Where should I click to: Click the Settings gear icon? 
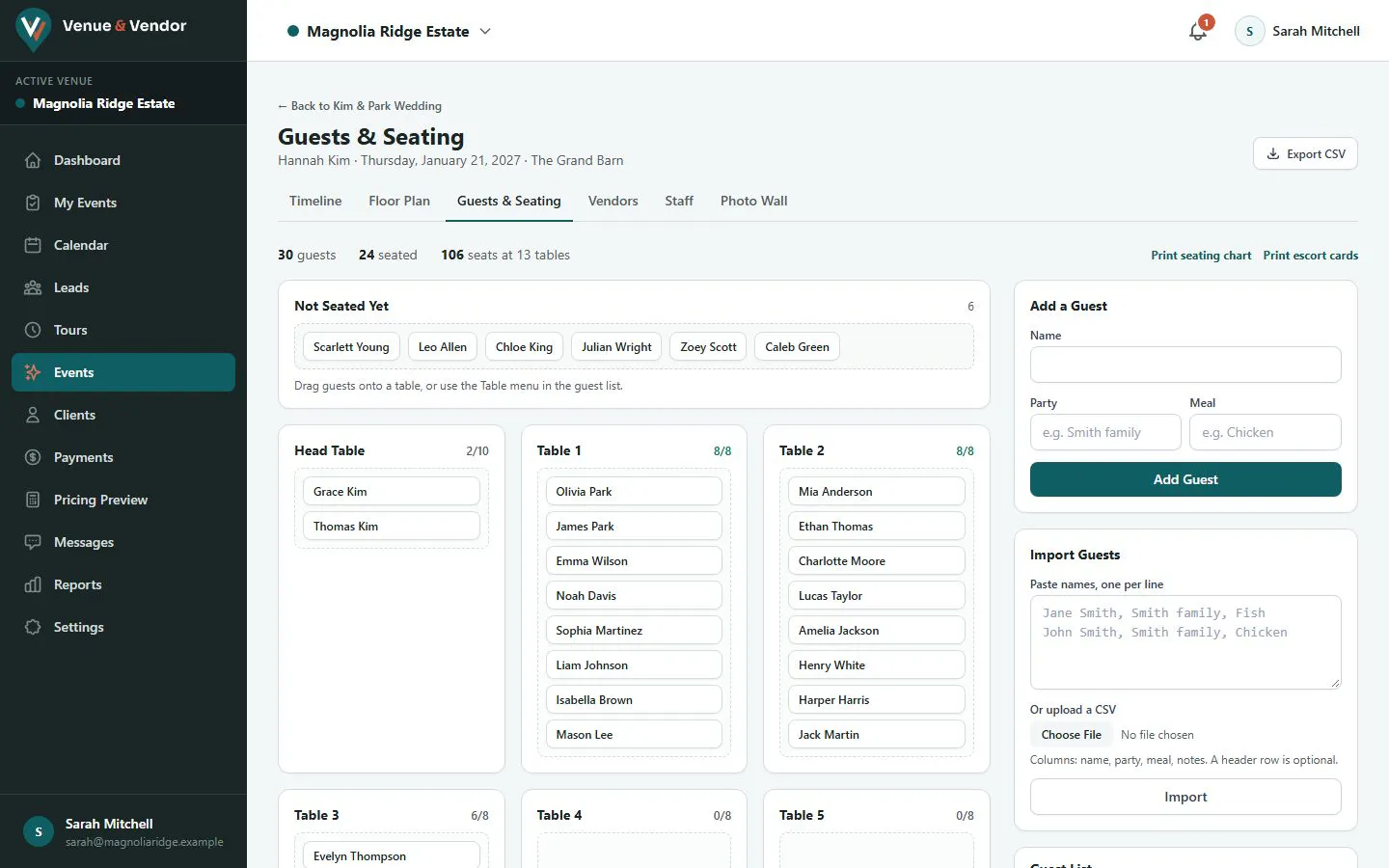[33, 627]
